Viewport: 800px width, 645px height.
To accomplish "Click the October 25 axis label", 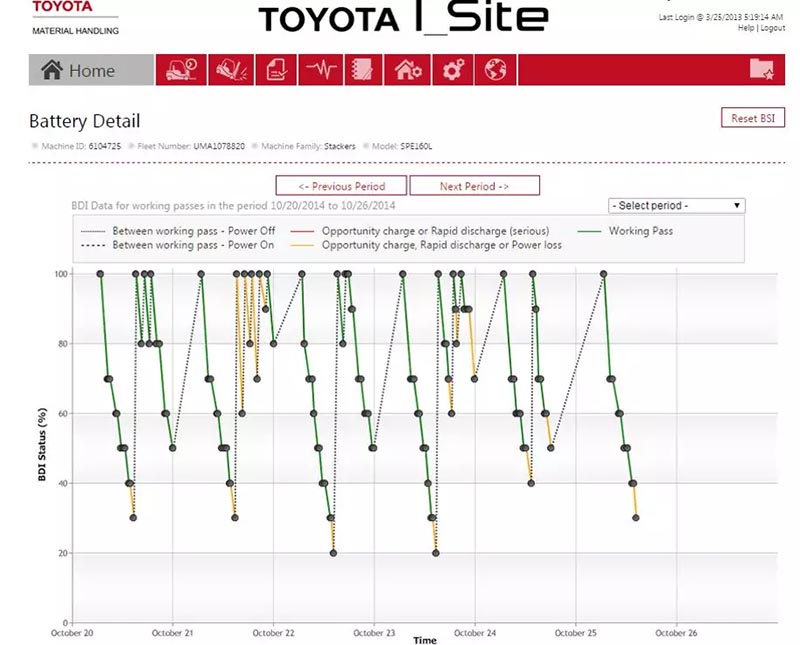I will pyautogui.click(x=576, y=633).
